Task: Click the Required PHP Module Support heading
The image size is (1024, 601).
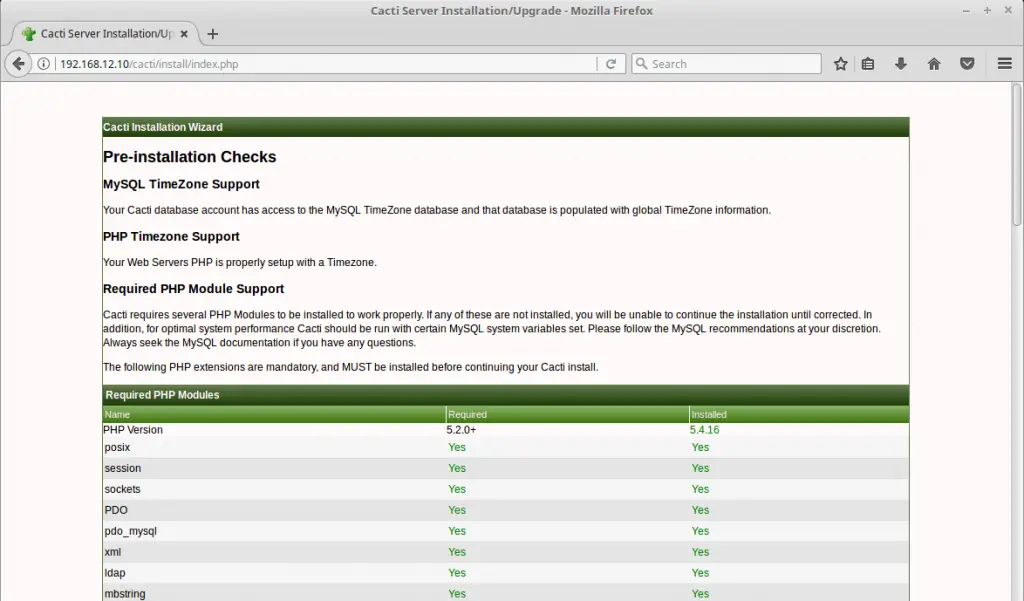Action: click(x=193, y=289)
